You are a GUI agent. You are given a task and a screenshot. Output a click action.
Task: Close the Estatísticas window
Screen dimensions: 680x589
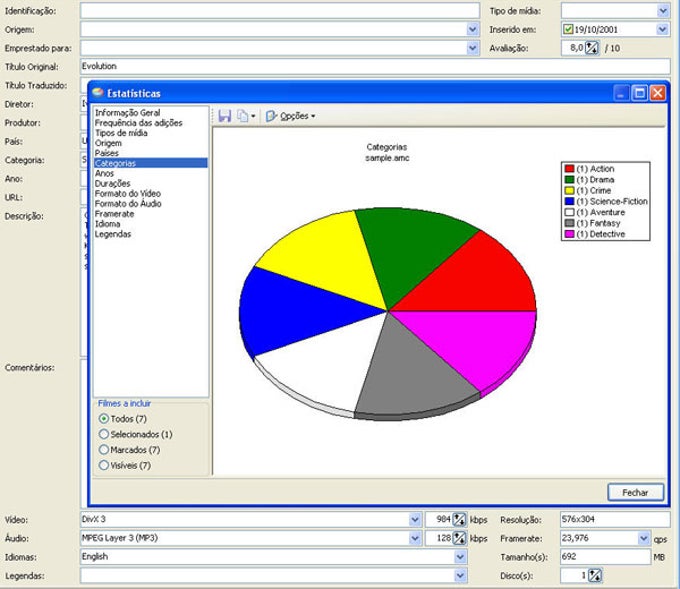[x=658, y=93]
